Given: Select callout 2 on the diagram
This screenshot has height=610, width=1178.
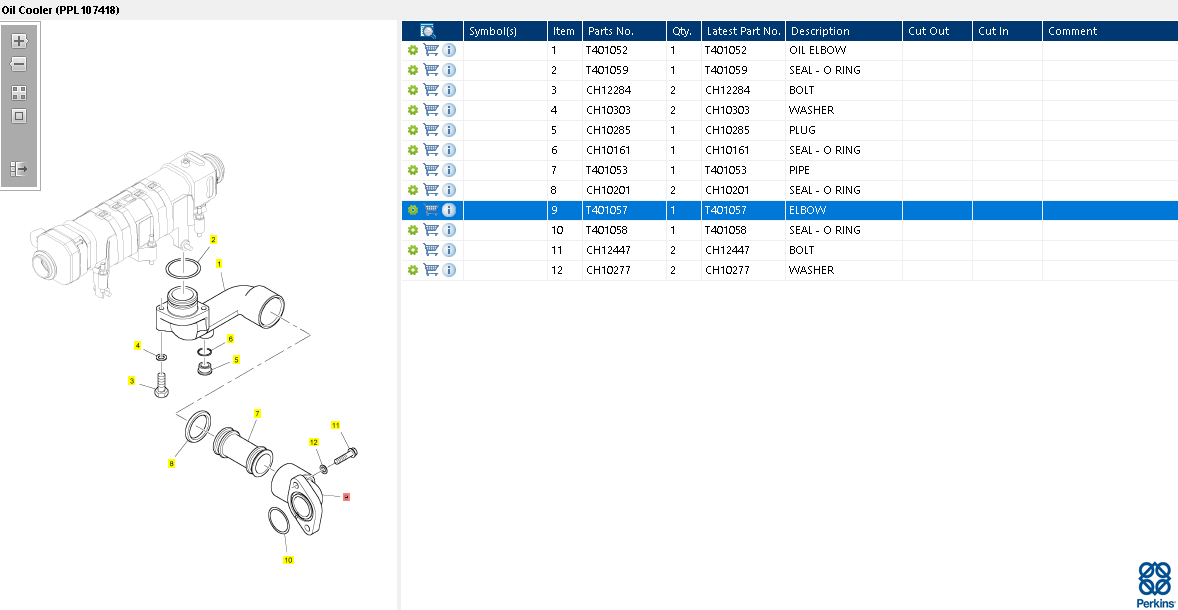Looking at the screenshot, I should pos(213,240).
